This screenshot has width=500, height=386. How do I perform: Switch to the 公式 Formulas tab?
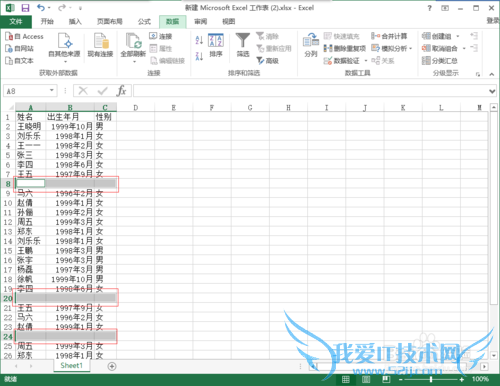144,22
